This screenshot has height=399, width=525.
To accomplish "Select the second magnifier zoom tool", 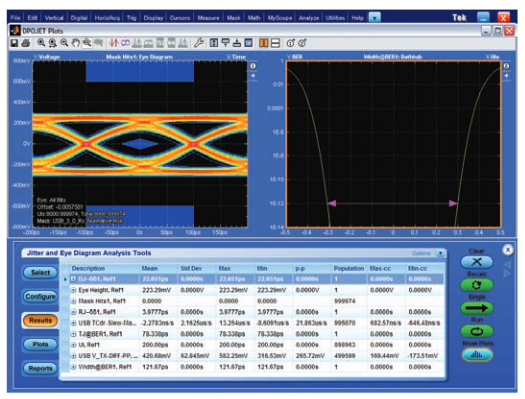I will coord(53,43).
